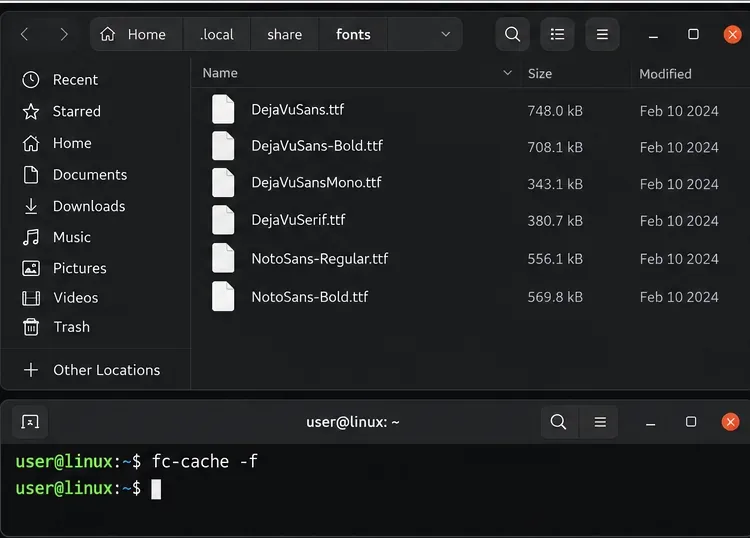Screen dimensions: 750x538
Task: Click the 748.0 kB size value
Action: (x=555, y=111)
